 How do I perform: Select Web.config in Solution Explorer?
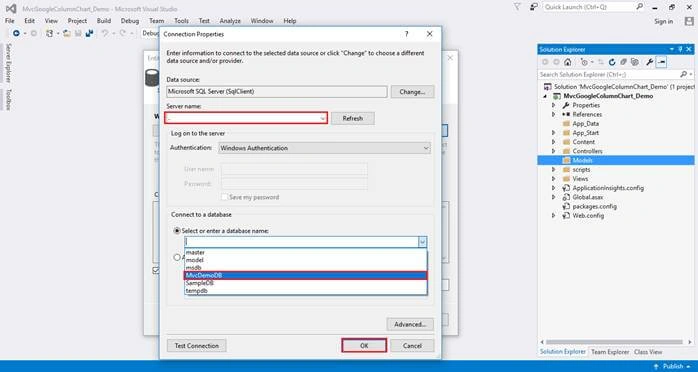point(588,216)
